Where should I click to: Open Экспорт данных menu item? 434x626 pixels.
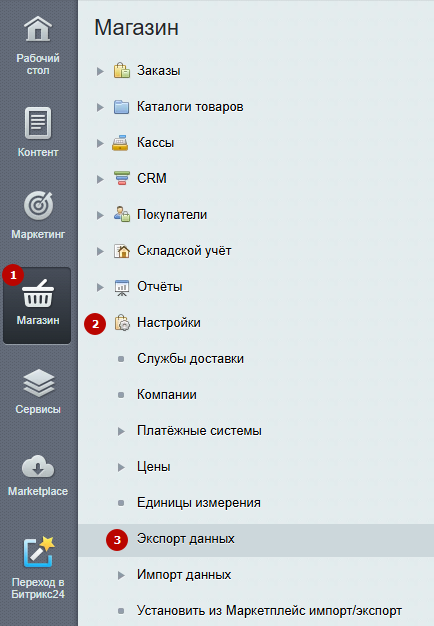coord(186,539)
